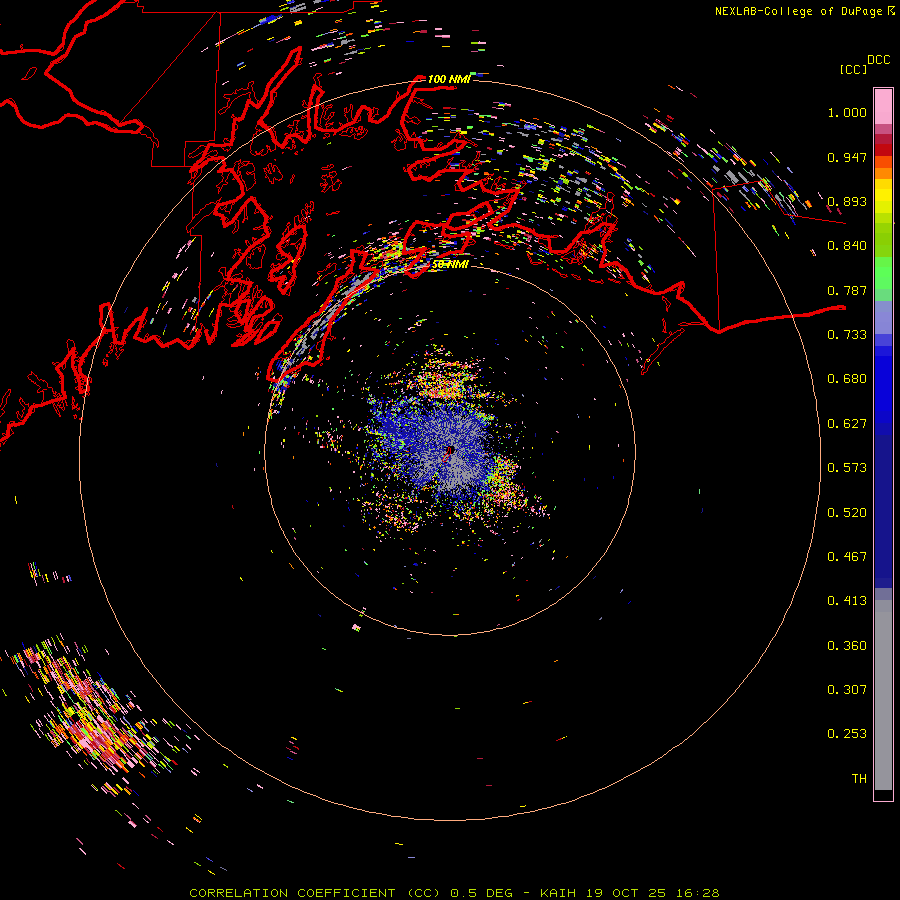Click the 0.733 scale value
The image size is (900, 900).
(x=847, y=335)
